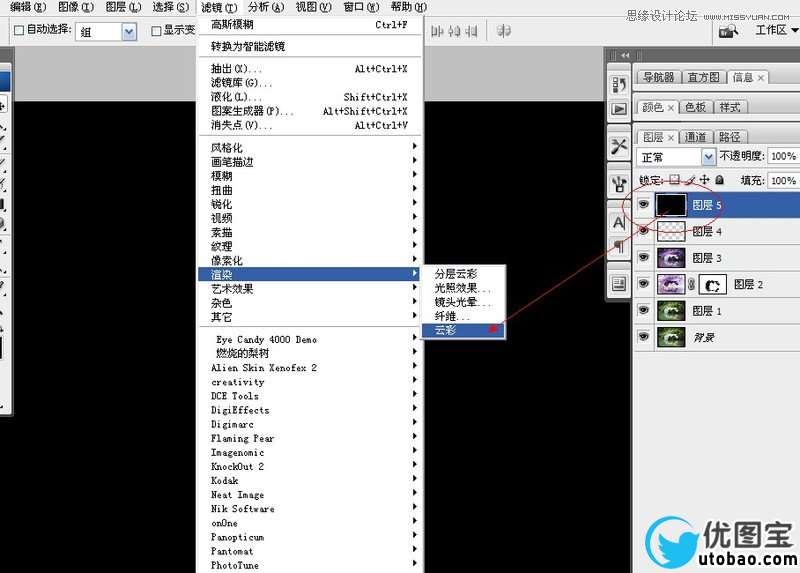Open the 工作区 workspace button

coord(774,30)
